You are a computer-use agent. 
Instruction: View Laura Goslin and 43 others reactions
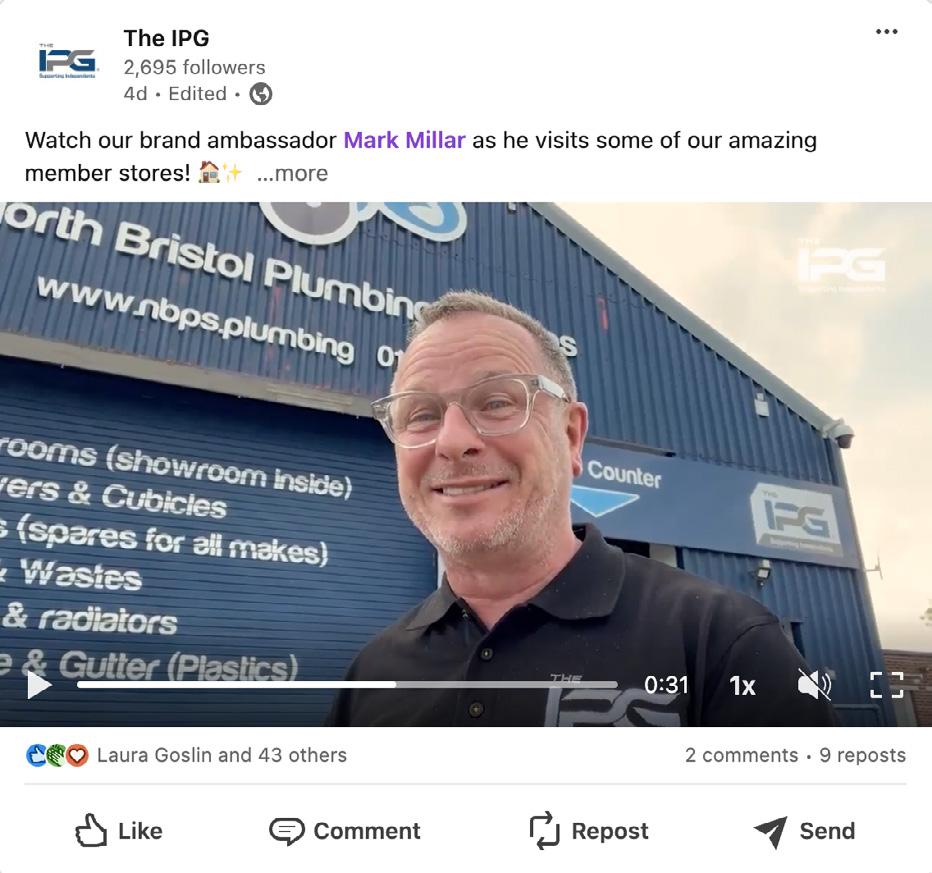pyautogui.click(x=222, y=755)
